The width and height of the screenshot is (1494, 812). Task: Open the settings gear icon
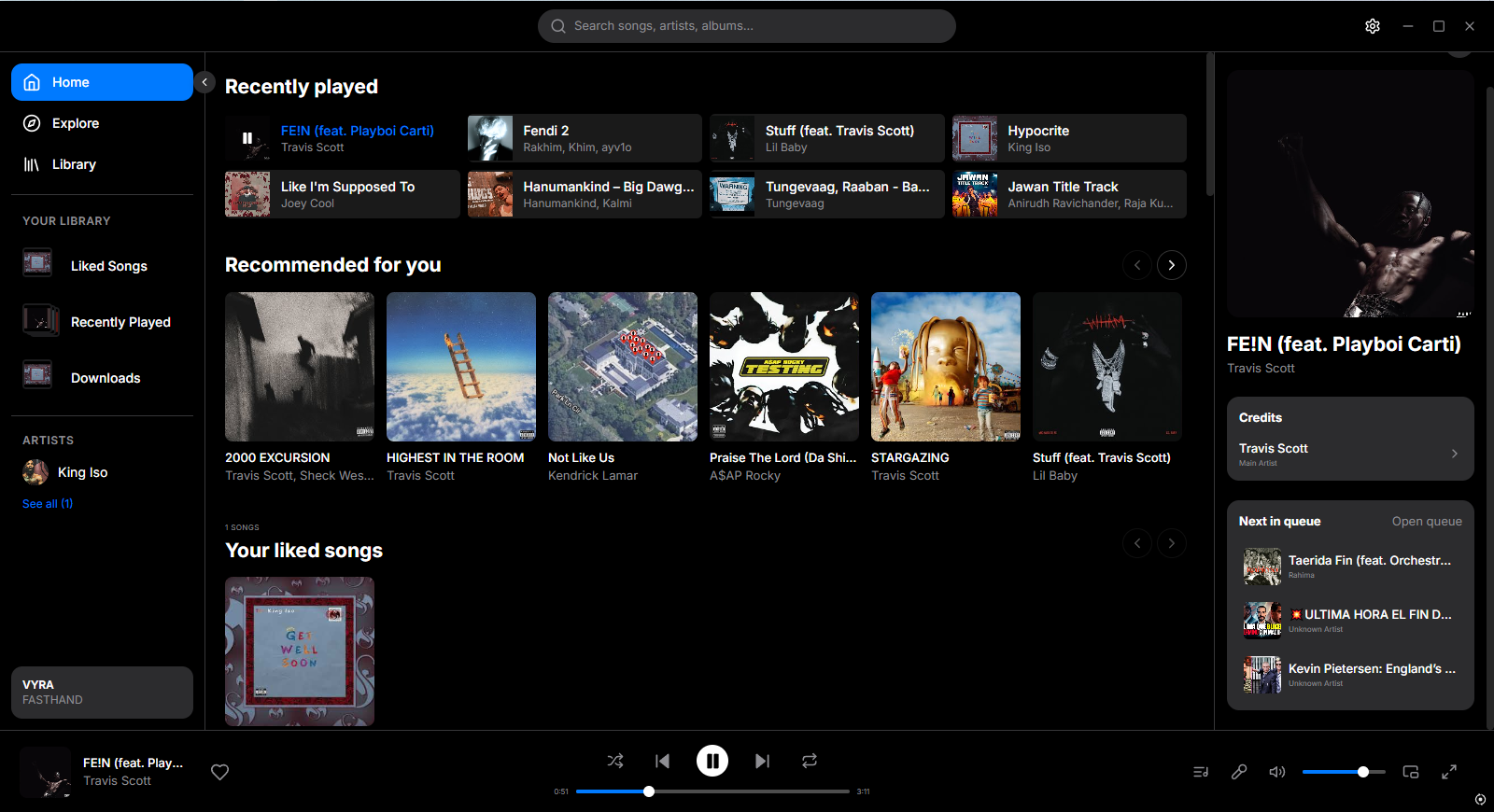[x=1372, y=26]
